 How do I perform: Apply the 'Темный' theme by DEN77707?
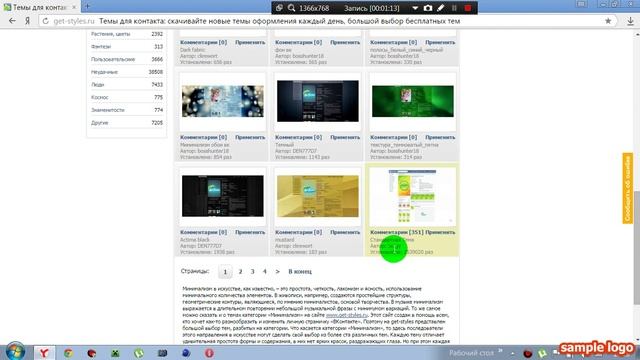345,138
